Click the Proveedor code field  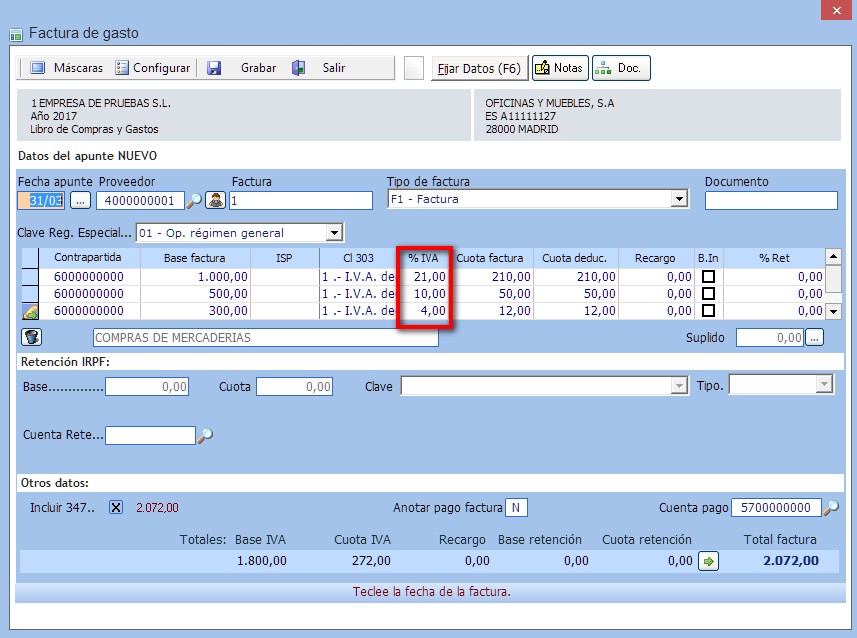pyautogui.click(x=140, y=201)
